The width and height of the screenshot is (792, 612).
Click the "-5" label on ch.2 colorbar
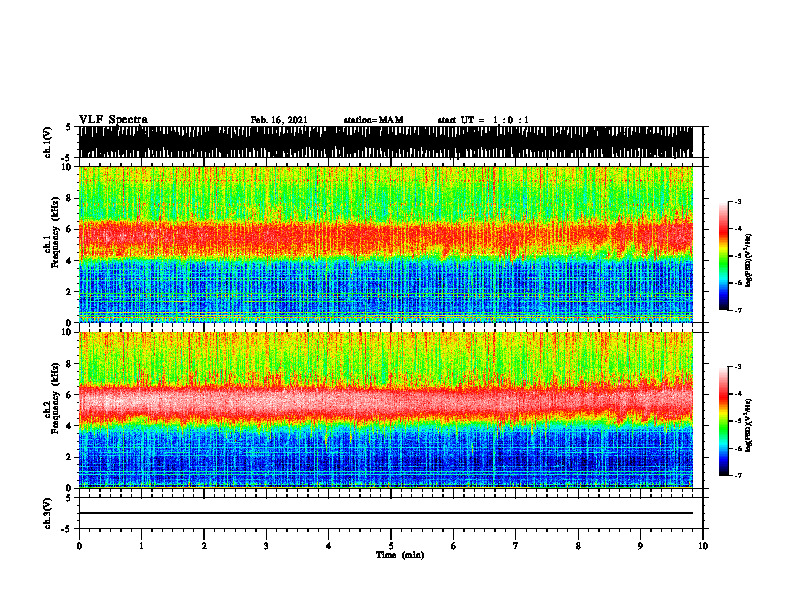click(x=737, y=421)
